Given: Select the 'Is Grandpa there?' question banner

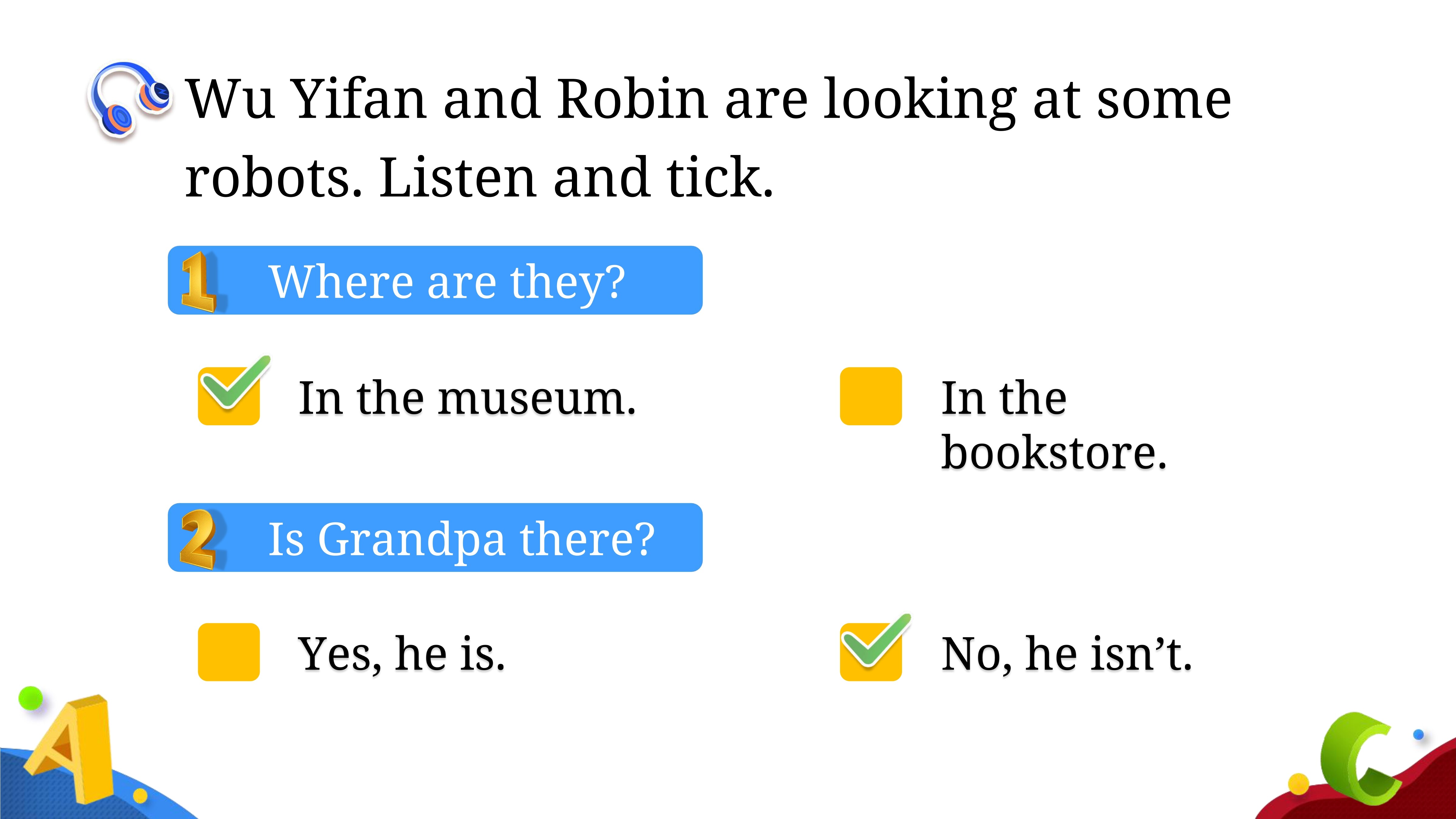Looking at the screenshot, I should 435,538.
